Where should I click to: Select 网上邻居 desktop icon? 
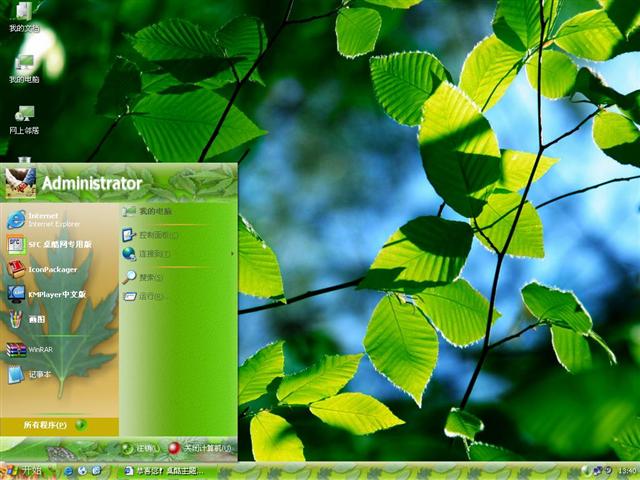[24, 120]
